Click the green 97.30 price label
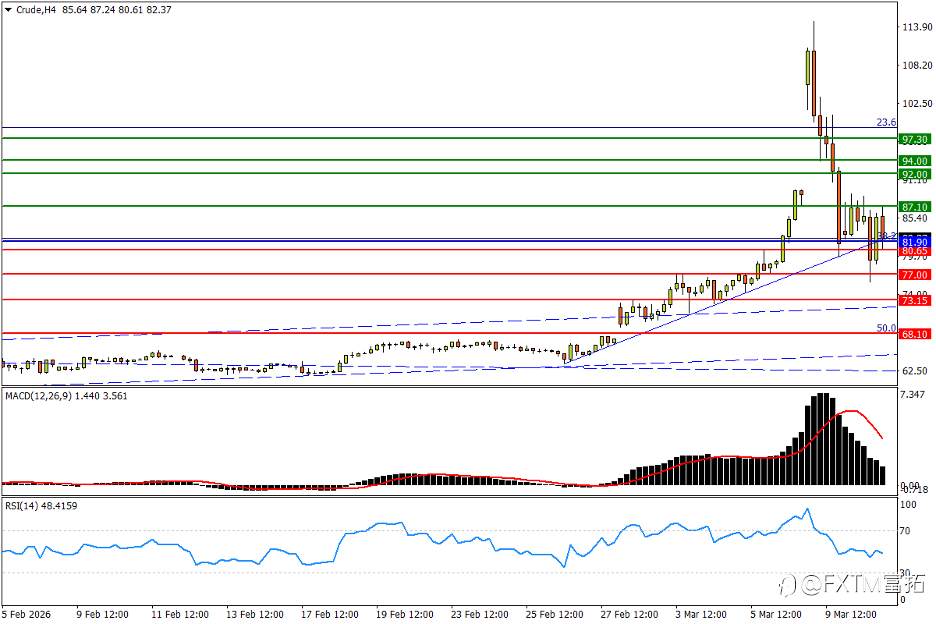 (x=915, y=139)
